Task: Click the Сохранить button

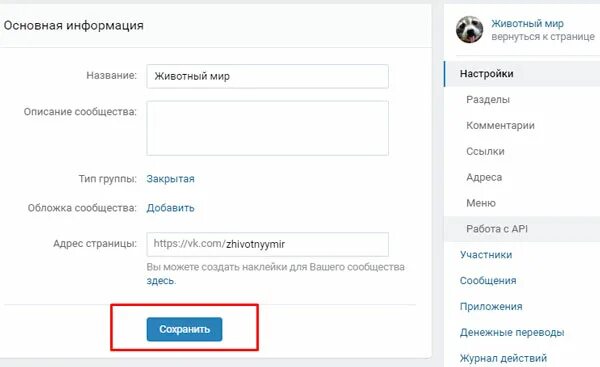Action: (x=184, y=329)
